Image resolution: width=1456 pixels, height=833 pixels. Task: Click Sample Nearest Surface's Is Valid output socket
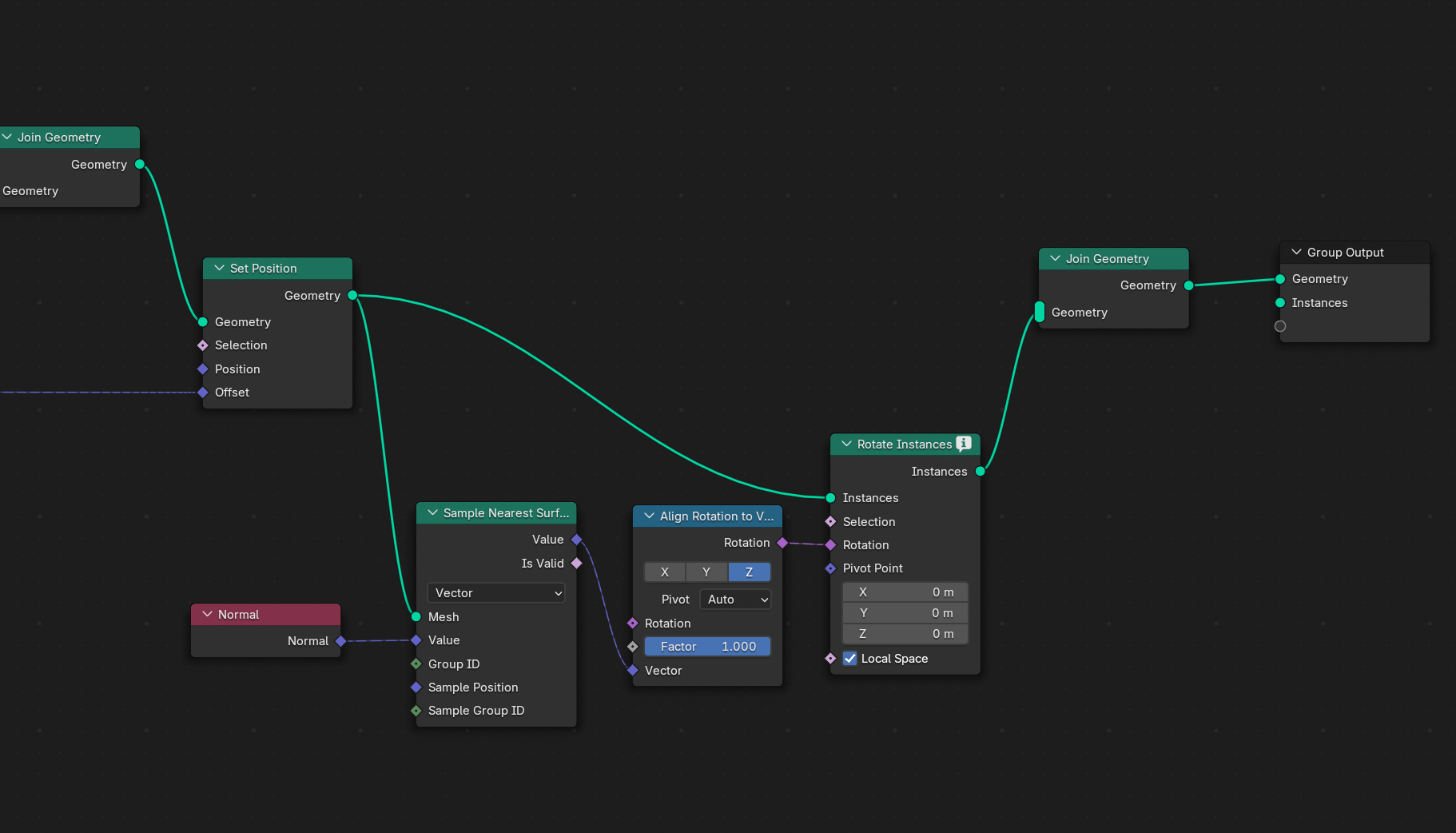coord(577,564)
